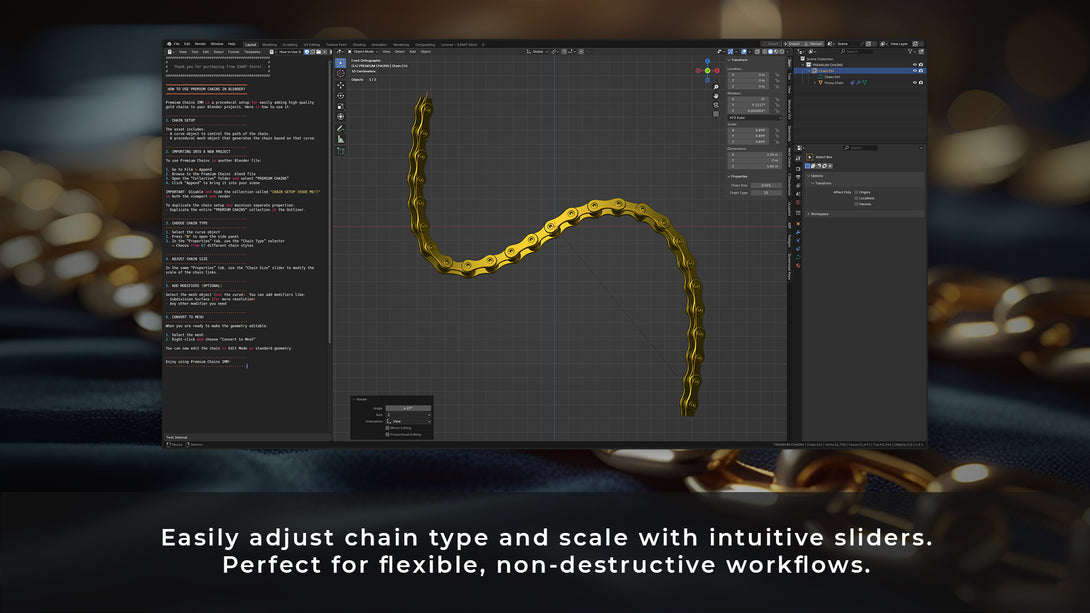Screen dimensions: 1090x613
Task: Activate the Rotate tool in the toolbar
Action: click(x=341, y=96)
